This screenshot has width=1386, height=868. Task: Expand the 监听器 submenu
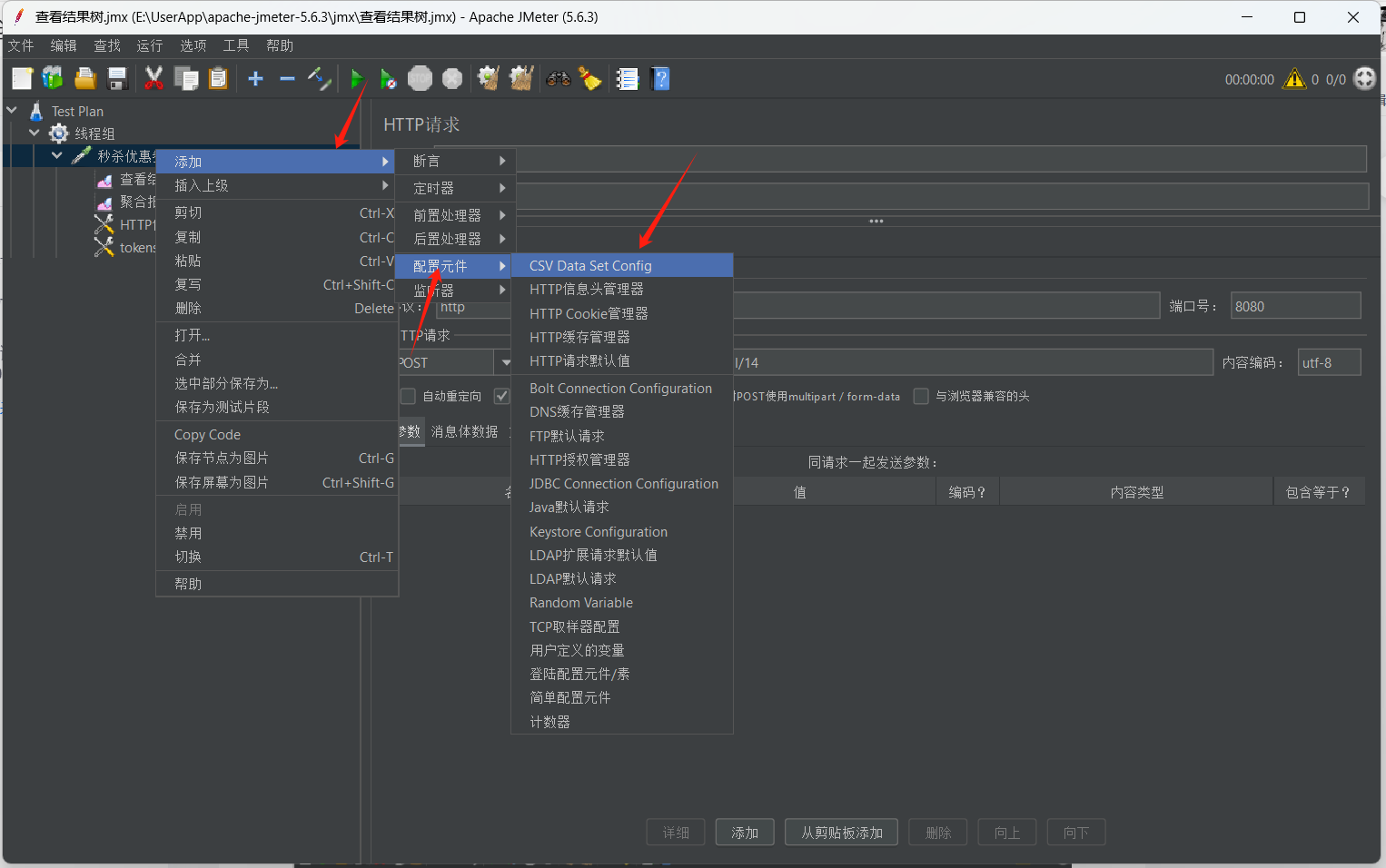(x=457, y=291)
